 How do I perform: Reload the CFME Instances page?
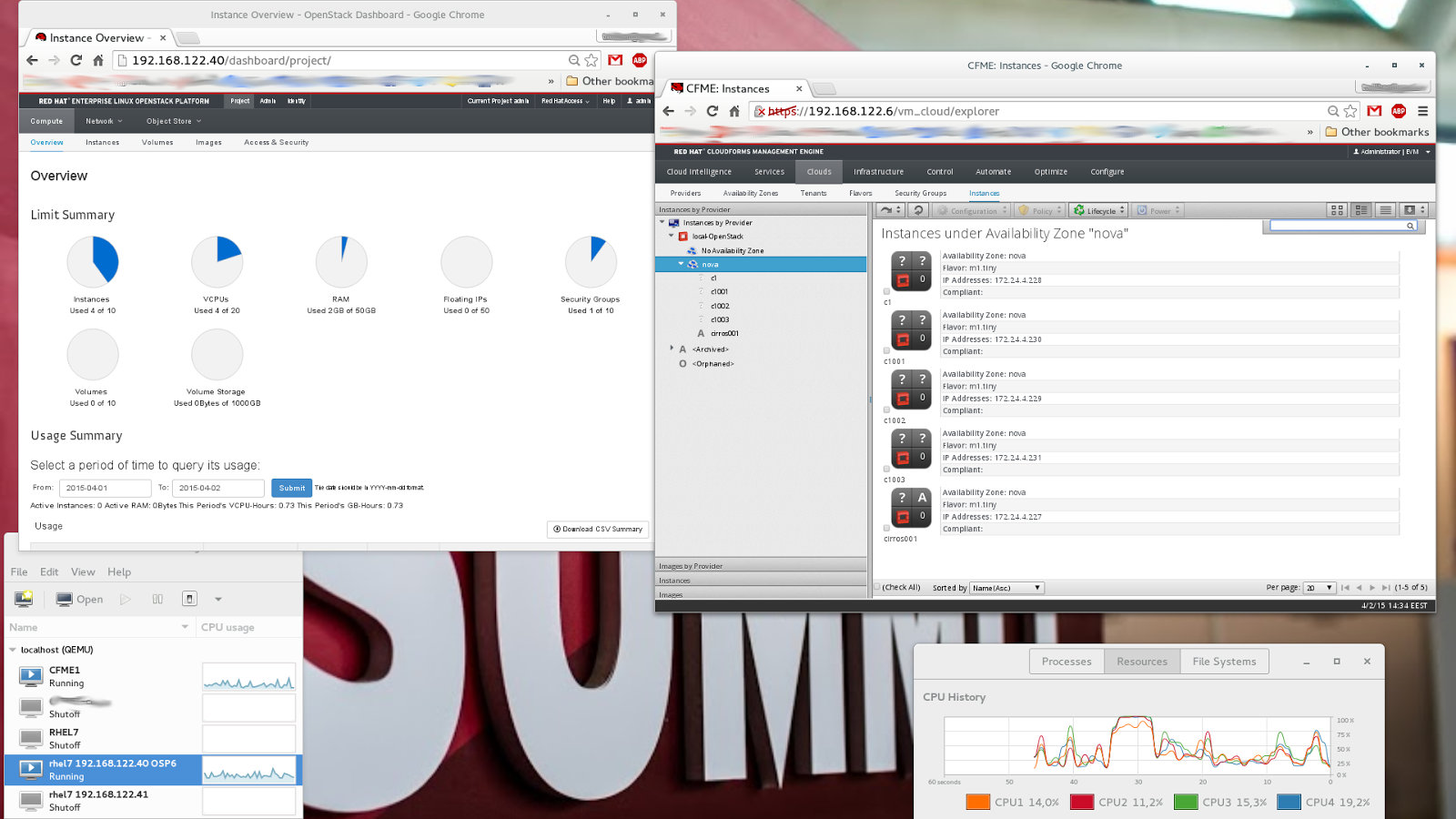(x=713, y=111)
